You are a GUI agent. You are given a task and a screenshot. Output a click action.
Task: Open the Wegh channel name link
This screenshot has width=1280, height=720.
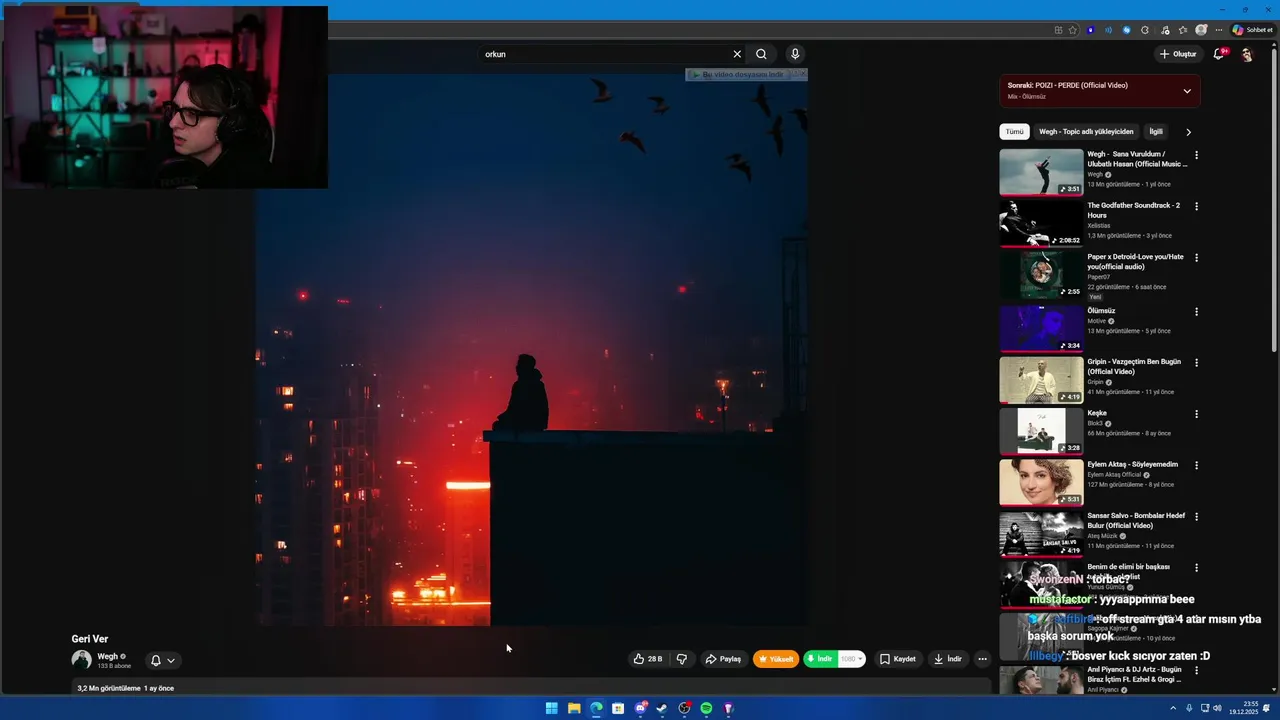click(x=108, y=656)
